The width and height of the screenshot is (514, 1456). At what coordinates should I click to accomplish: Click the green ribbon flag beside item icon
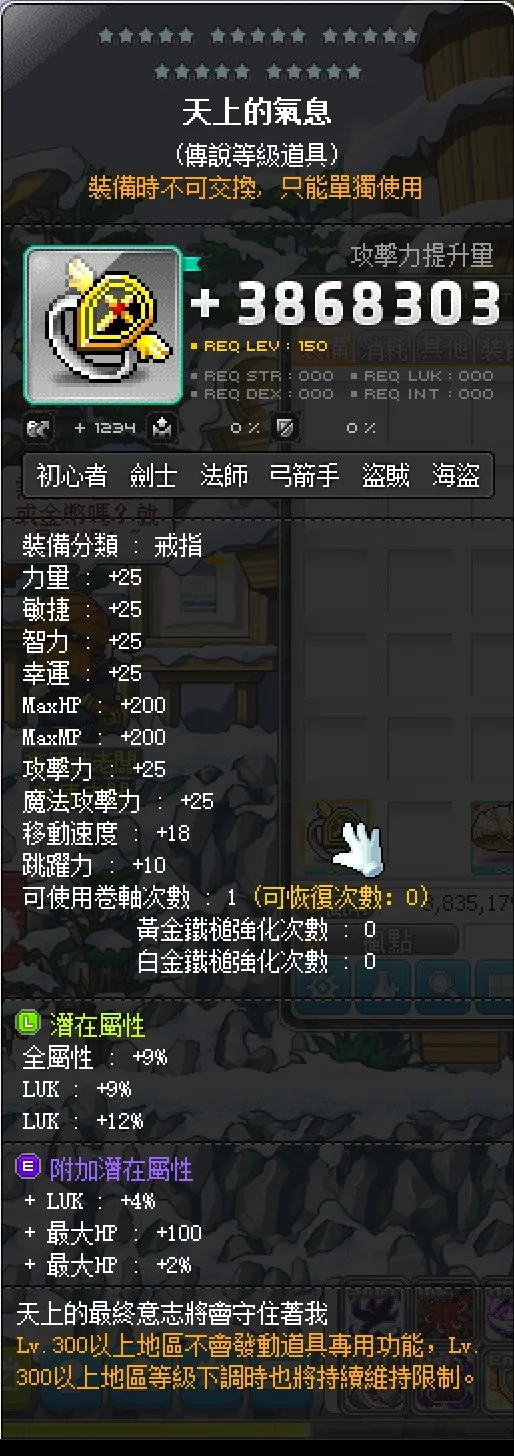(x=191, y=264)
